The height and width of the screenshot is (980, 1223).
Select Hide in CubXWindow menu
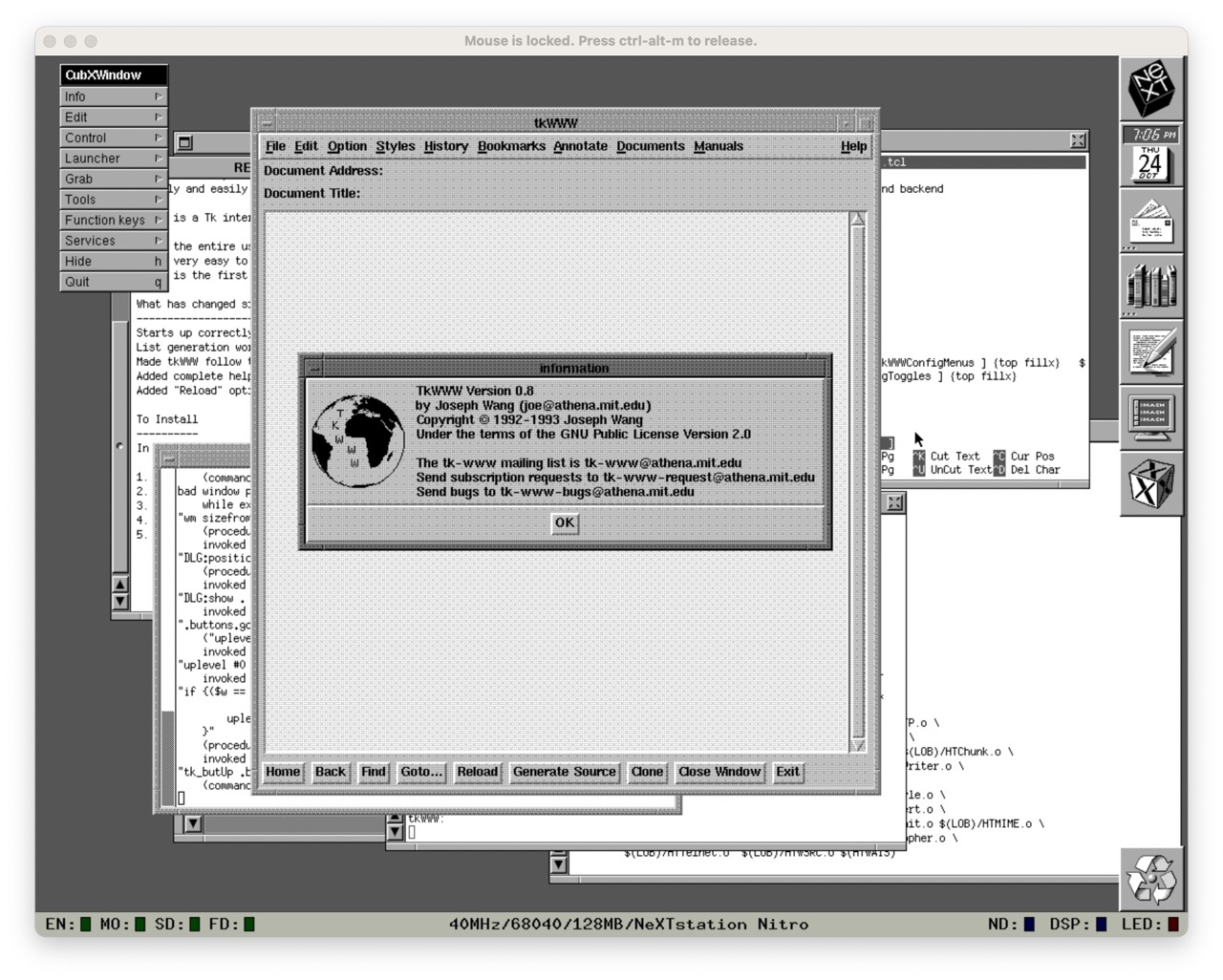(114, 261)
